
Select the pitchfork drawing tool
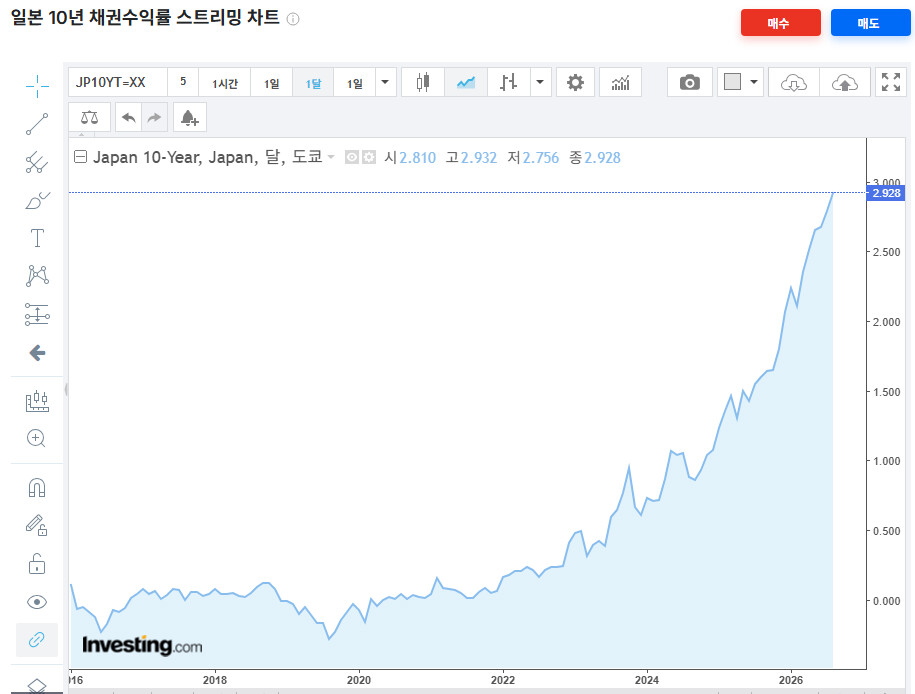37,162
